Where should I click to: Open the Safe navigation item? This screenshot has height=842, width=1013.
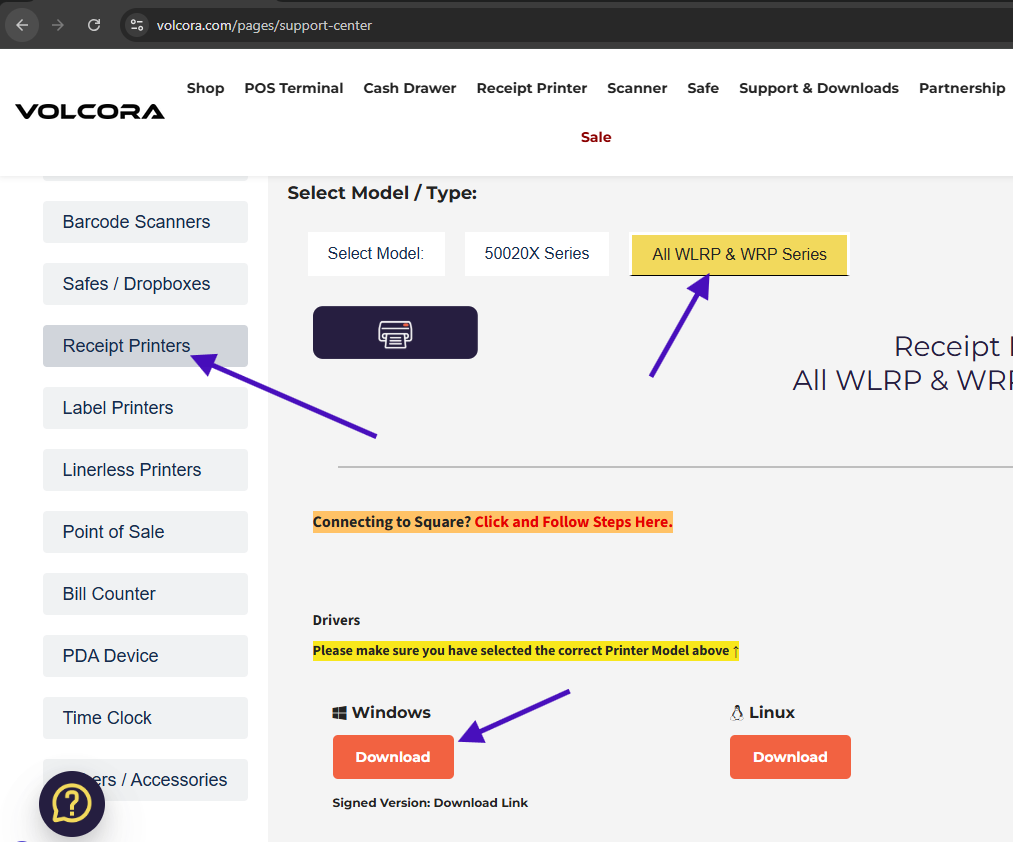point(703,88)
